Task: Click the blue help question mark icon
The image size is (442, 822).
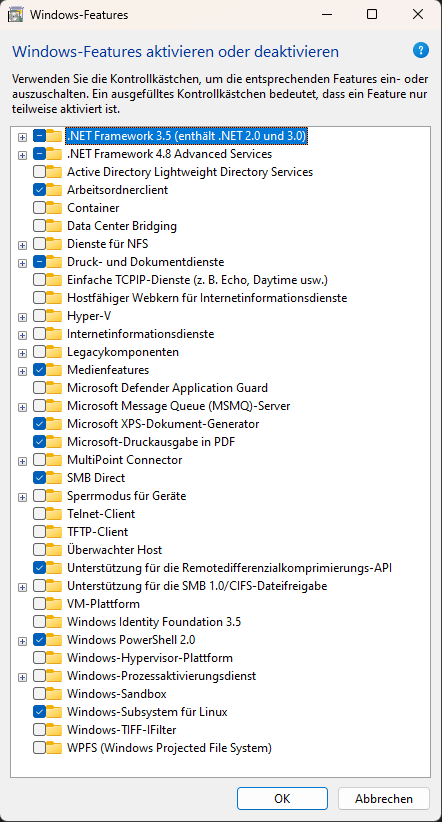Action: click(x=421, y=51)
